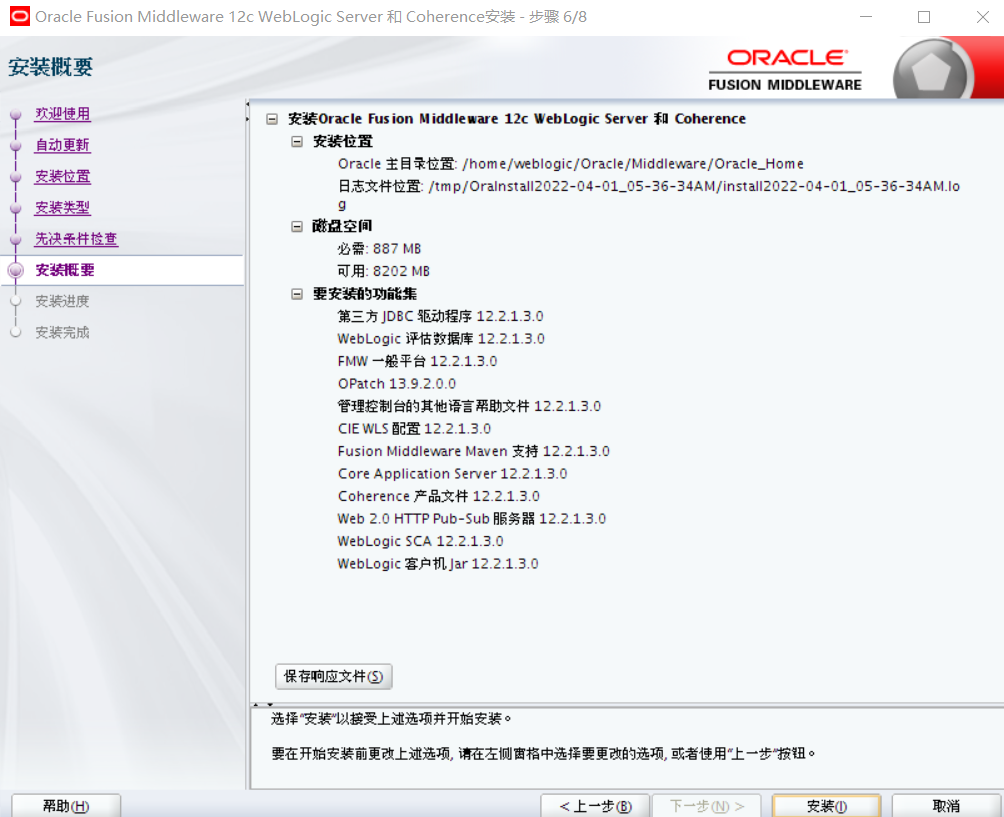Click 保存响应文件 to save a response file
Image resolution: width=1004 pixels, height=817 pixels.
[333, 676]
